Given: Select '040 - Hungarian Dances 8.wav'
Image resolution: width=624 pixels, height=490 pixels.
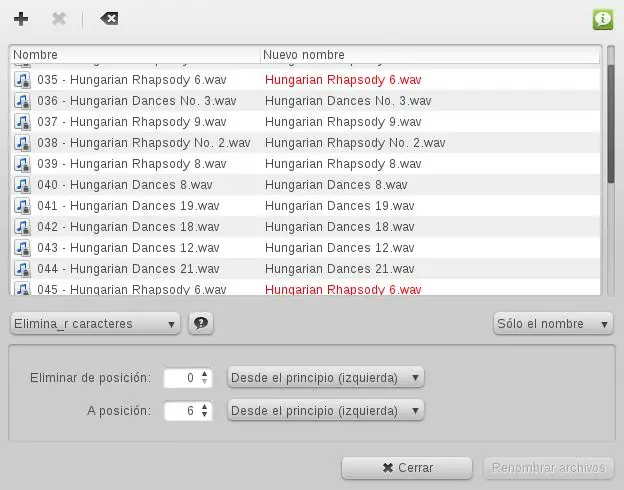Looking at the screenshot, I should pyautogui.click(x=125, y=185).
